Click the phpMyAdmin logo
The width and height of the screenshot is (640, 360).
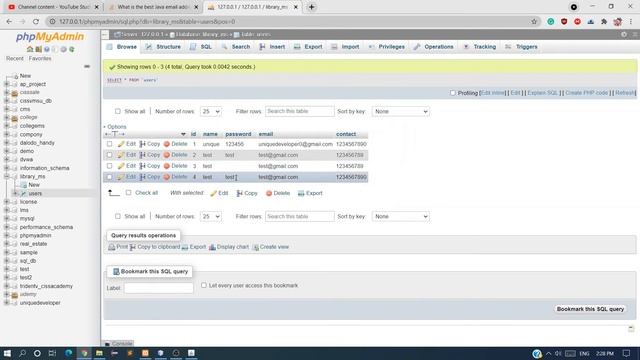[50, 37]
